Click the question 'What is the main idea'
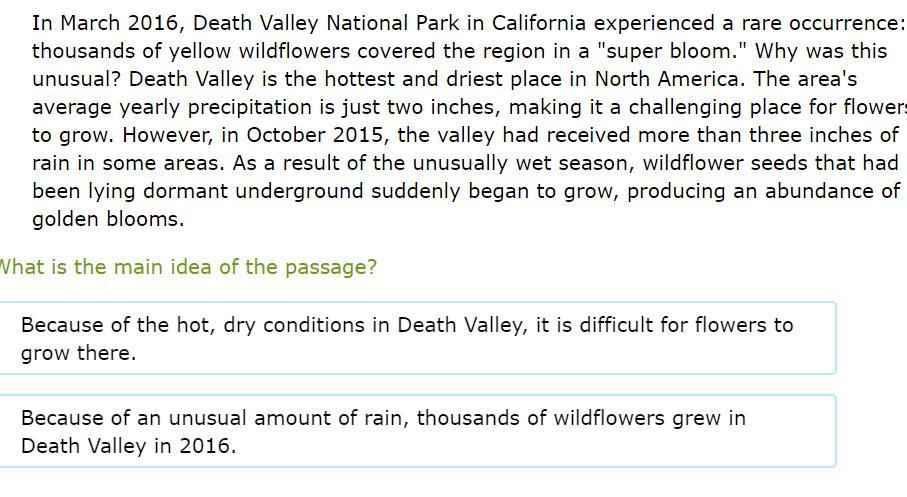Screen dimensions: 907x497 187,267
